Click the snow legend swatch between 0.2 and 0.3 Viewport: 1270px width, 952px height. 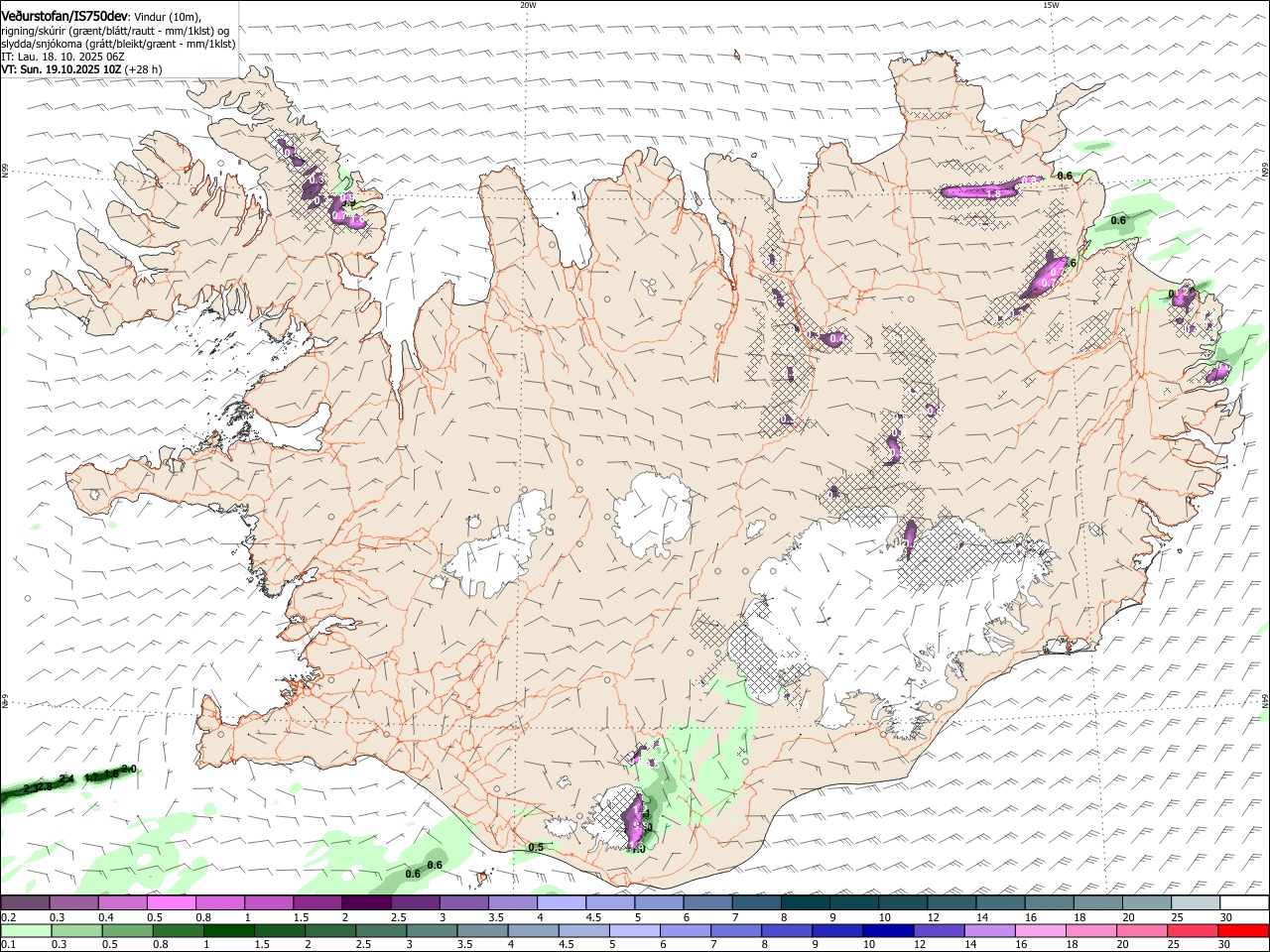25,902
